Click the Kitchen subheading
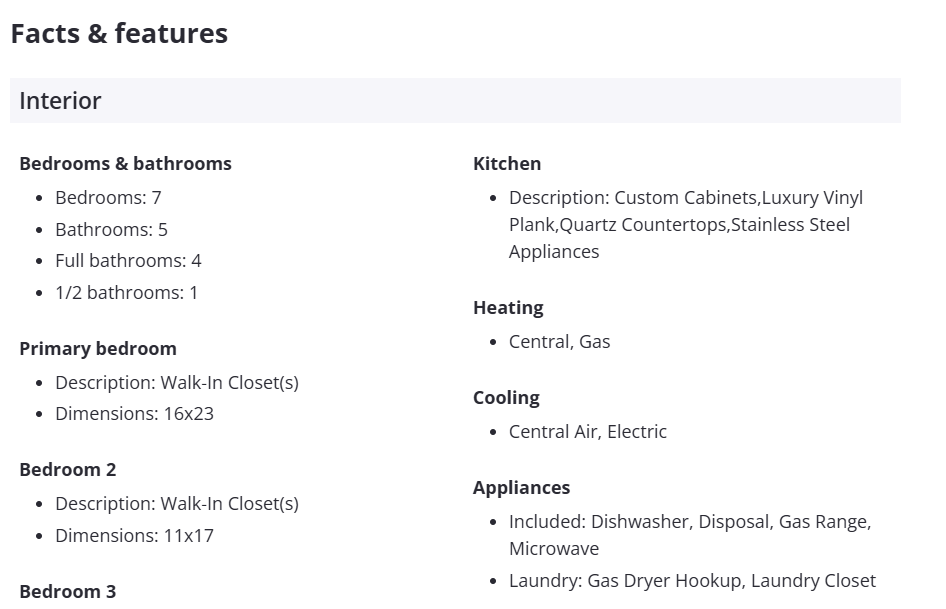946x609 pixels. coord(507,164)
